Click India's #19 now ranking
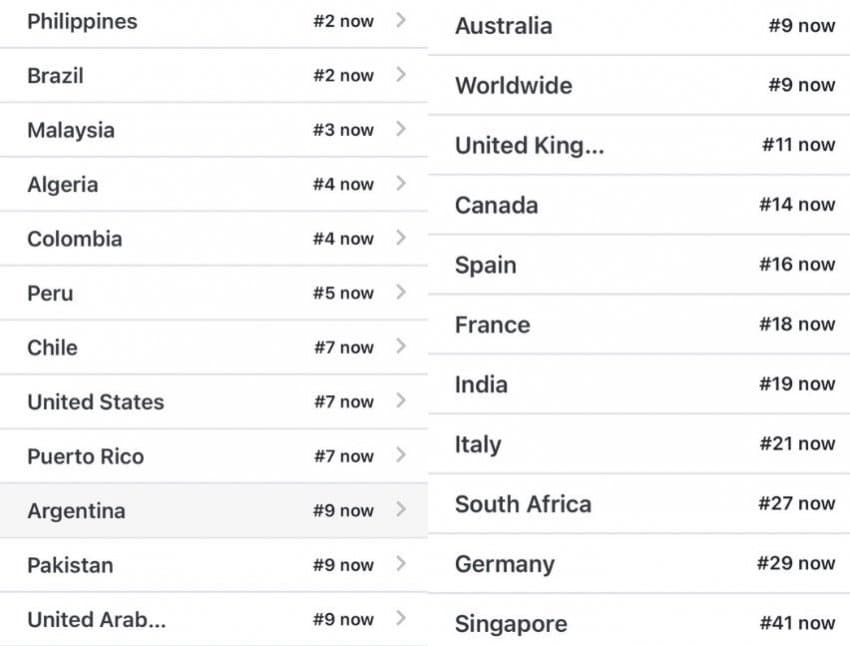This screenshot has width=850, height=646. click(x=796, y=384)
